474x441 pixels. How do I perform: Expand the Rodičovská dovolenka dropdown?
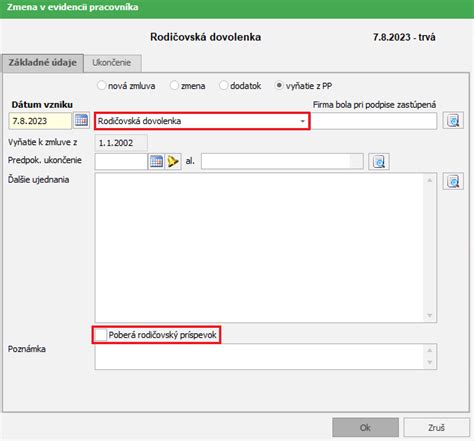302,121
